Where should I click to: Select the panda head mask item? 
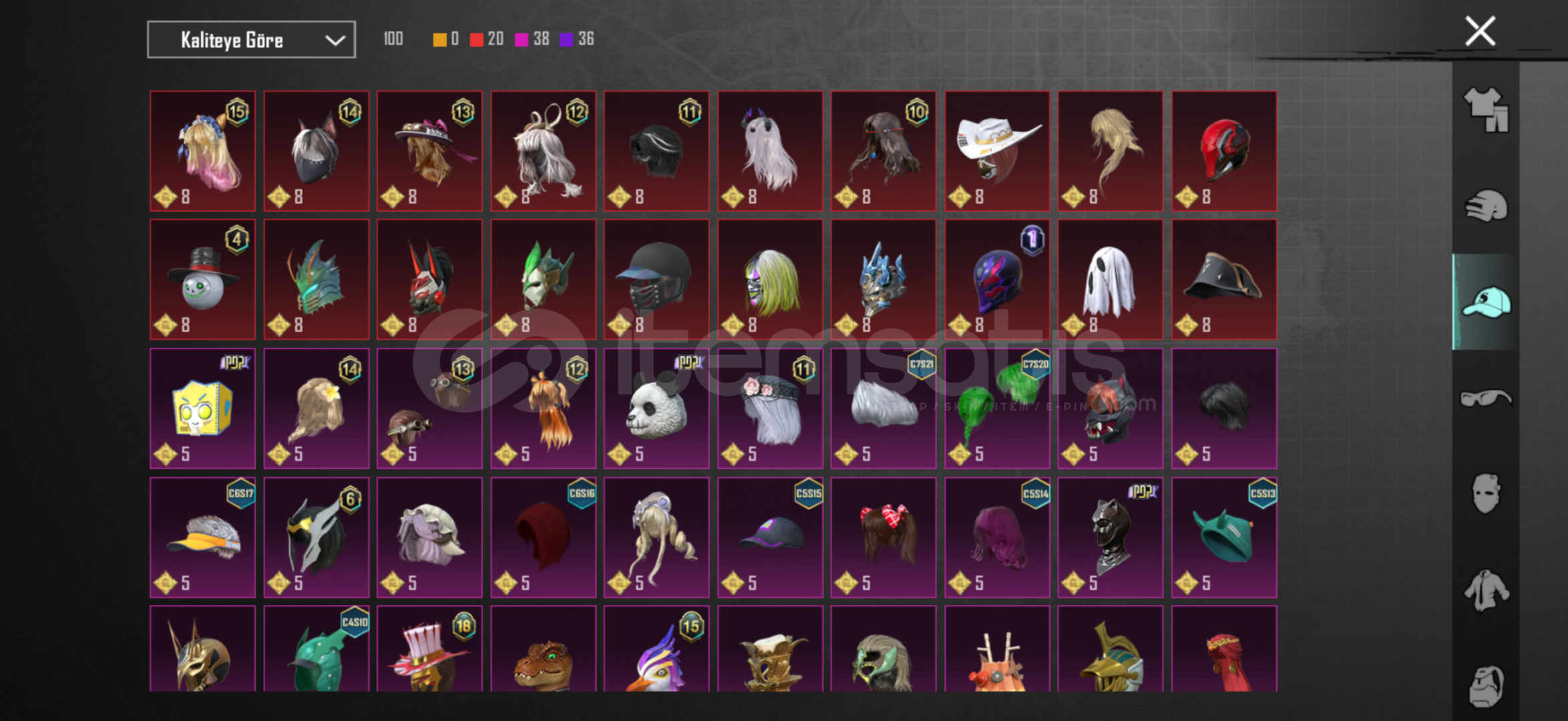656,408
